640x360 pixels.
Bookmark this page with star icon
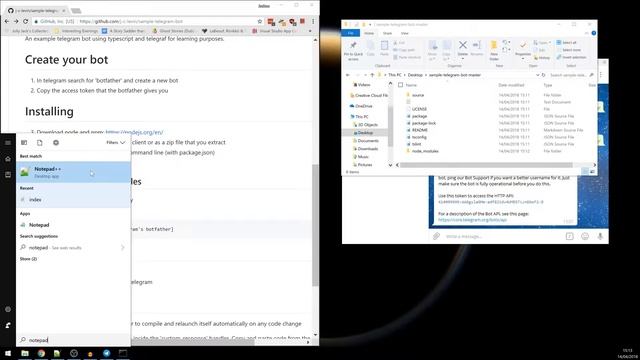tap(260, 21)
